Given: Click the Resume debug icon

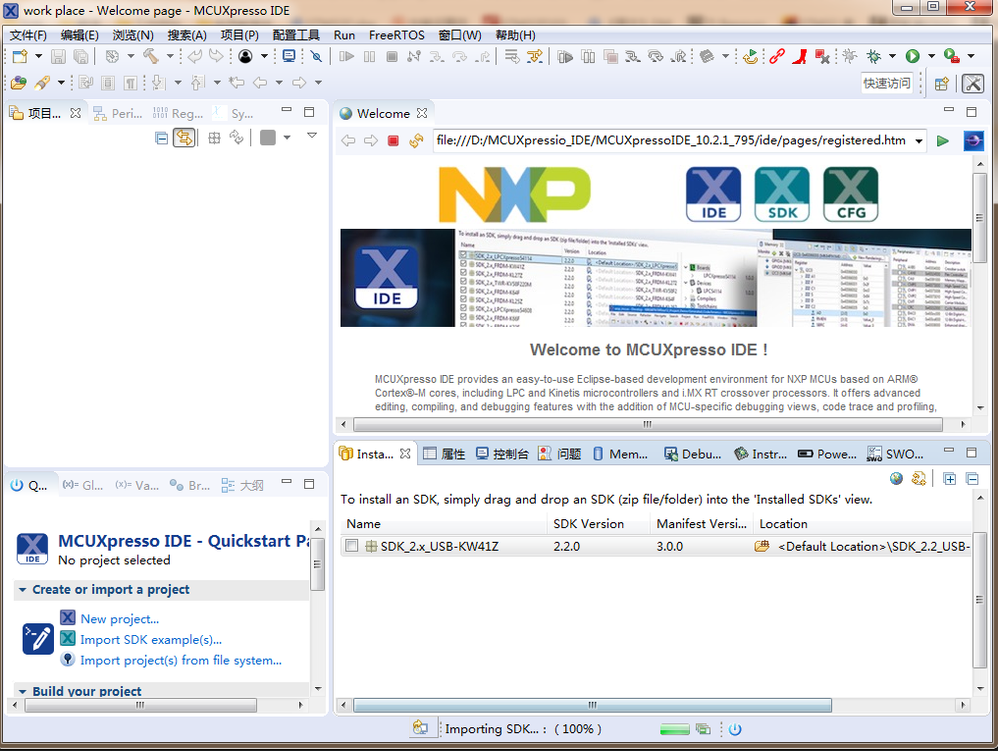Looking at the screenshot, I should [346, 57].
